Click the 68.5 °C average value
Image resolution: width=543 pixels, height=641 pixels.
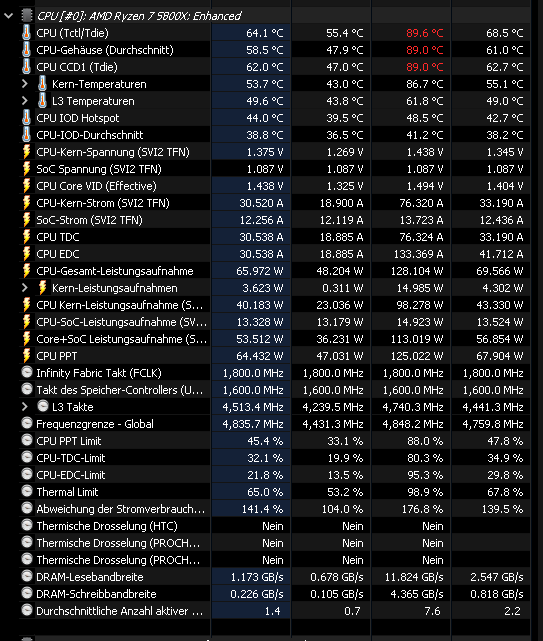click(x=505, y=33)
